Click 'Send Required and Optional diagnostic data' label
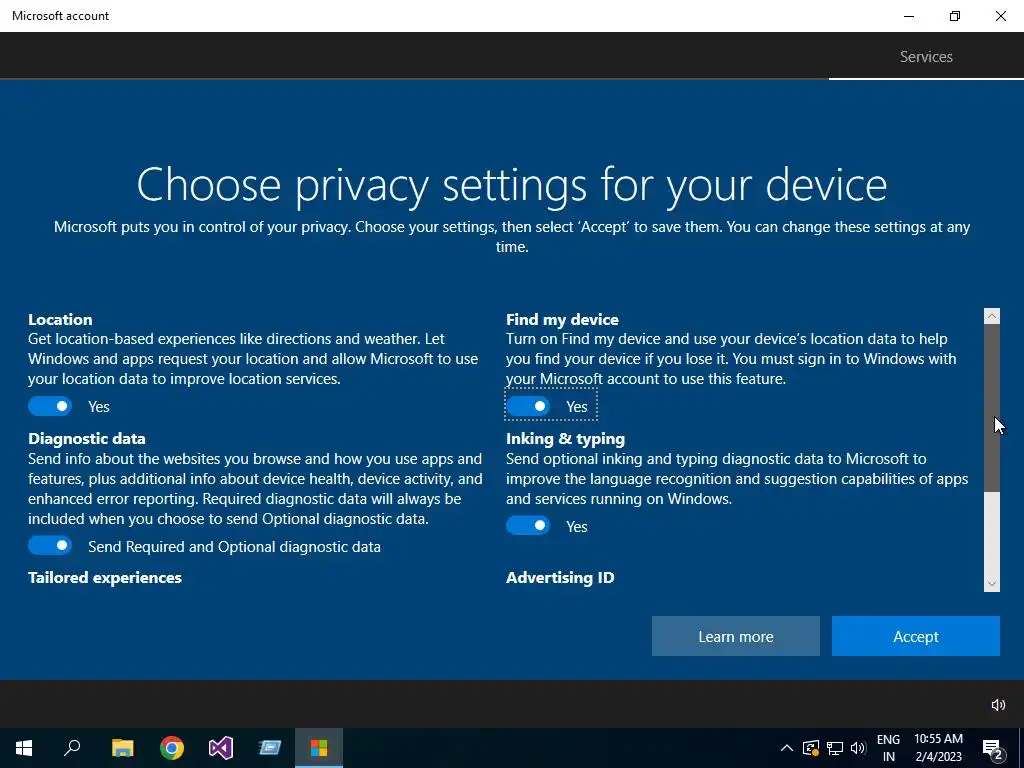 click(x=234, y=547)
